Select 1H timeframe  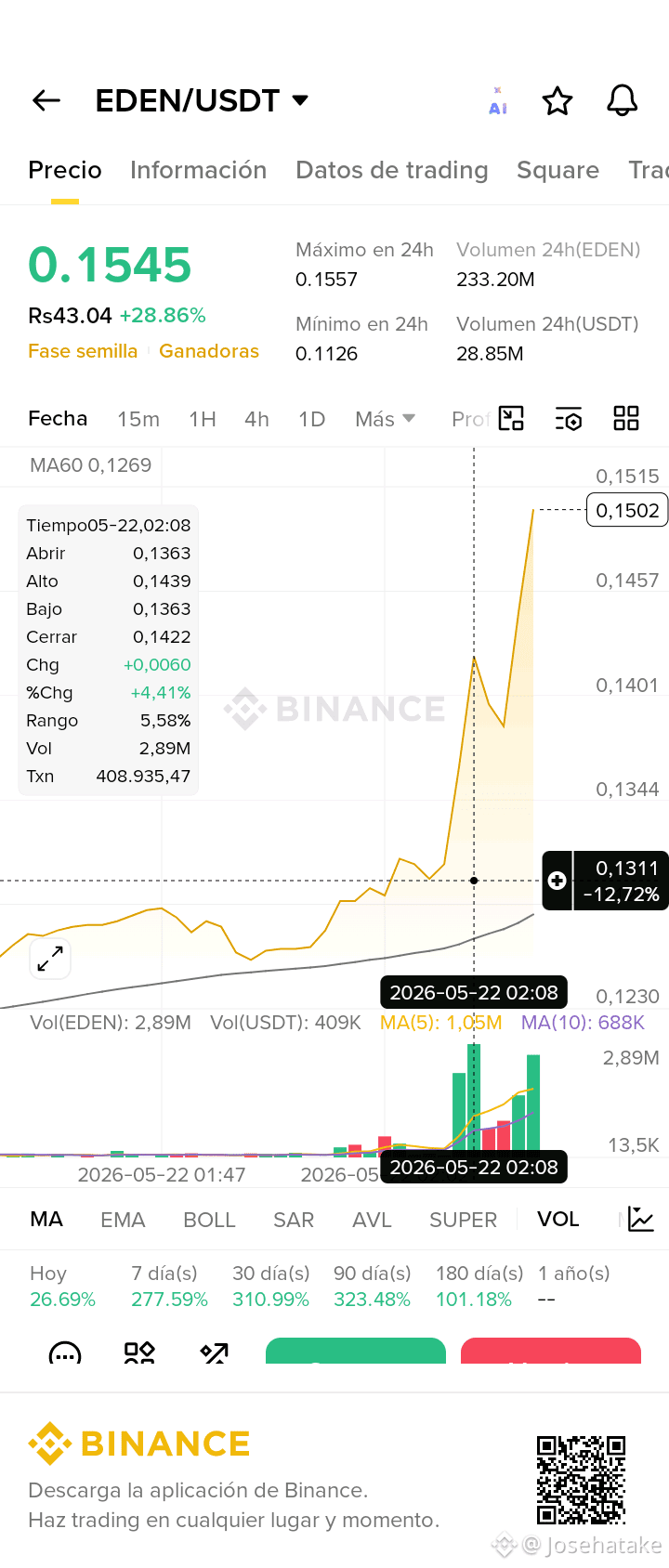(x=203, y=419)
